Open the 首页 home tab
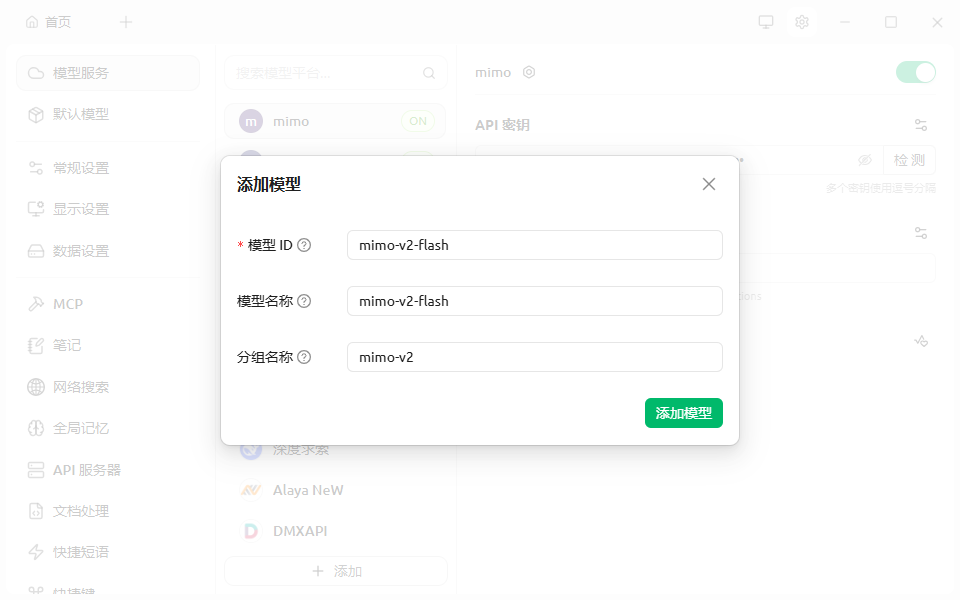The width and height of the screenshot is (960, 600). 48,23
